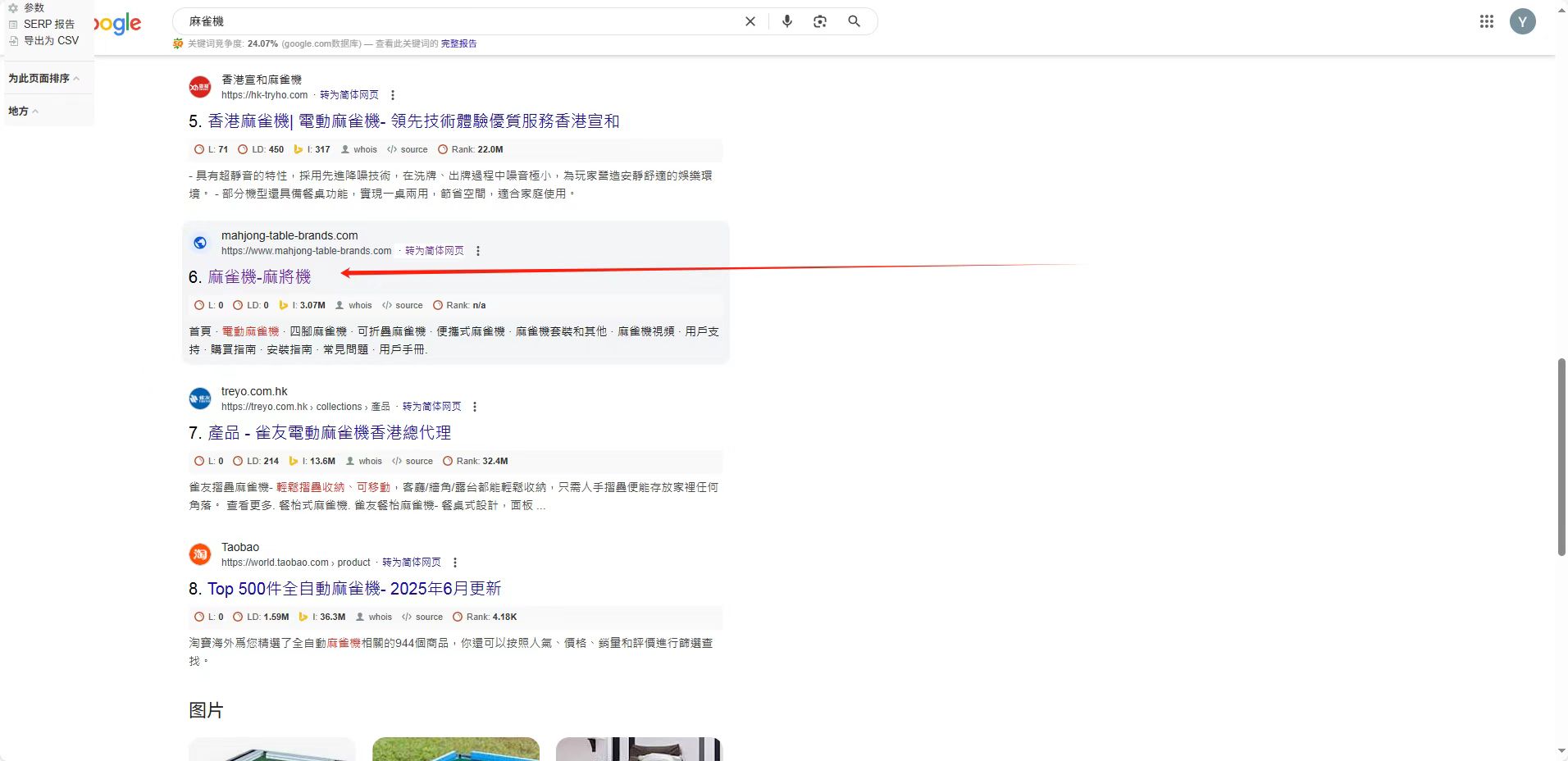Open the Google apps grid
The height and width of the screenshot is (761, 1568).
(x=1486, y=21)
